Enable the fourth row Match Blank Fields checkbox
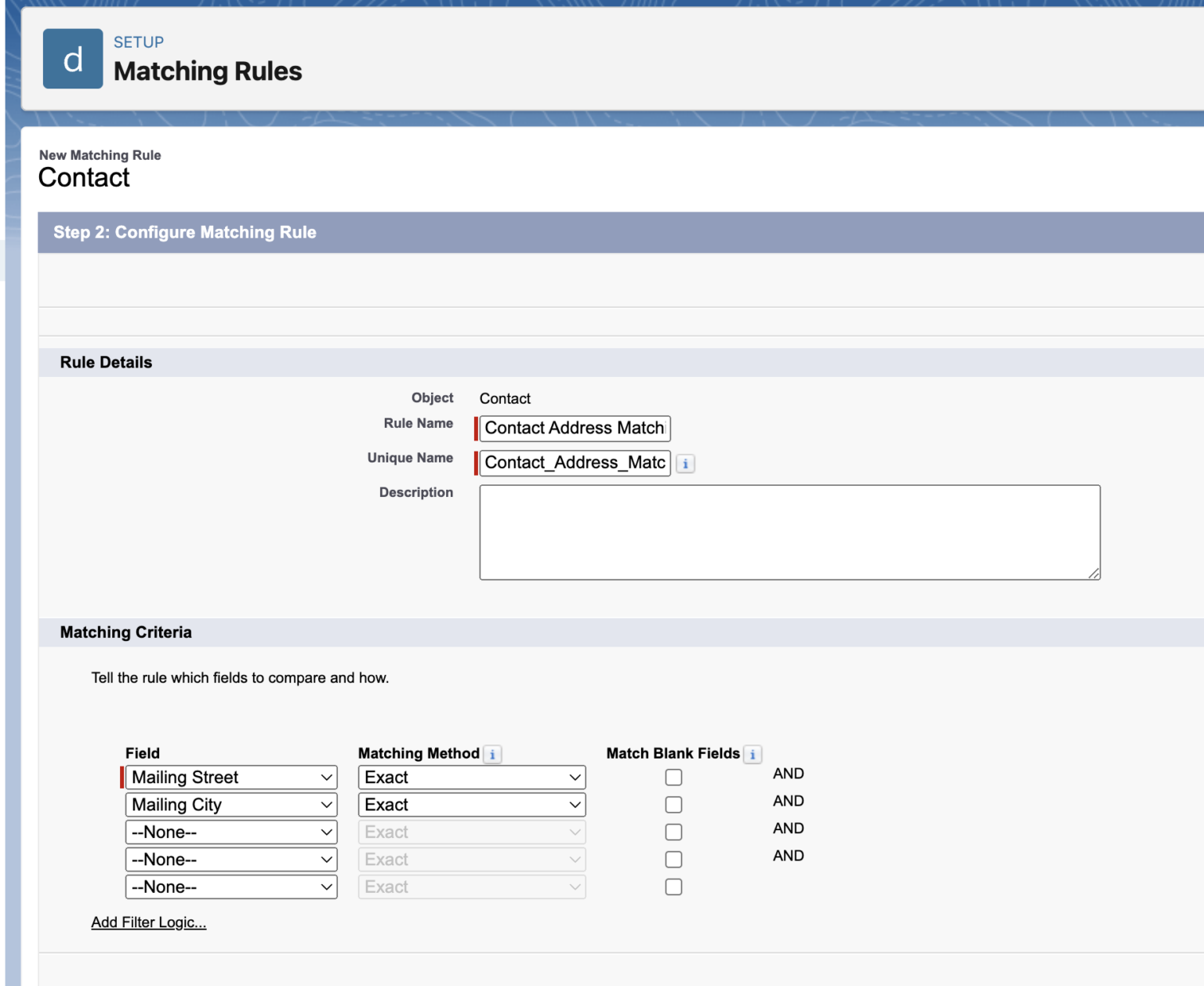The image size is (1204, 986). (x=673, y=860)
